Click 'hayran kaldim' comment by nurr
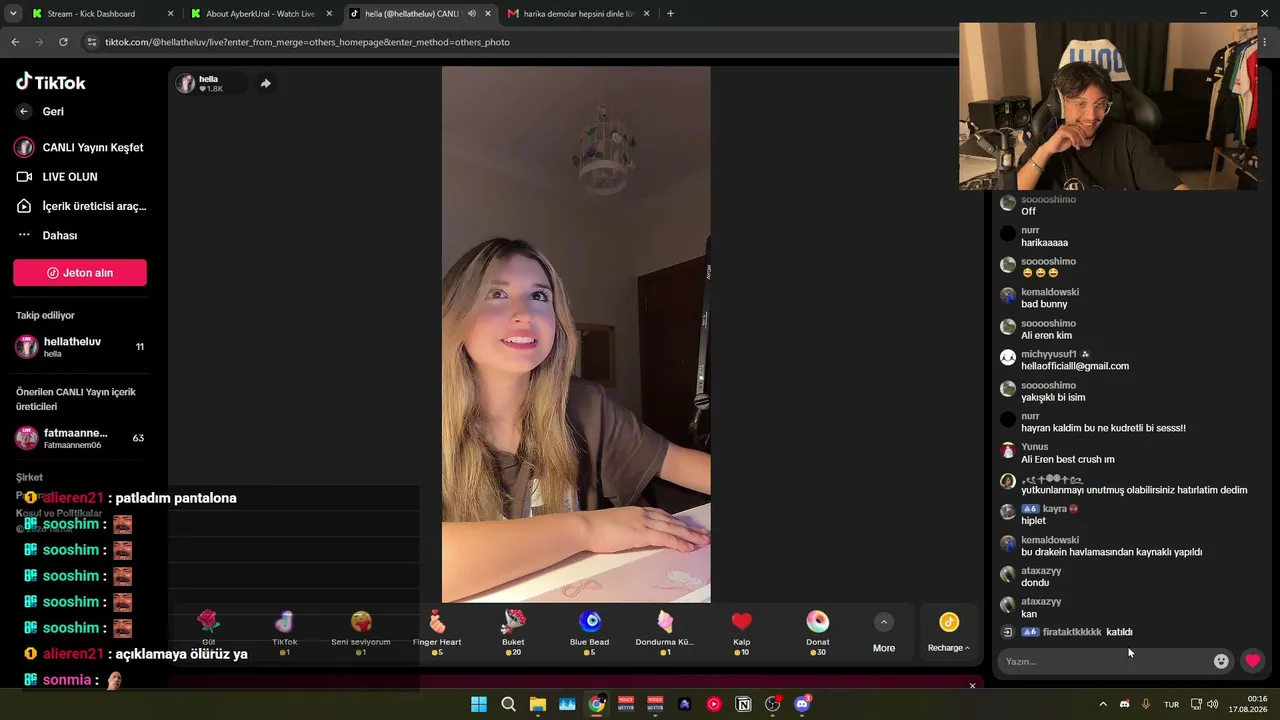The image size is (1280, 720). 1103,428
